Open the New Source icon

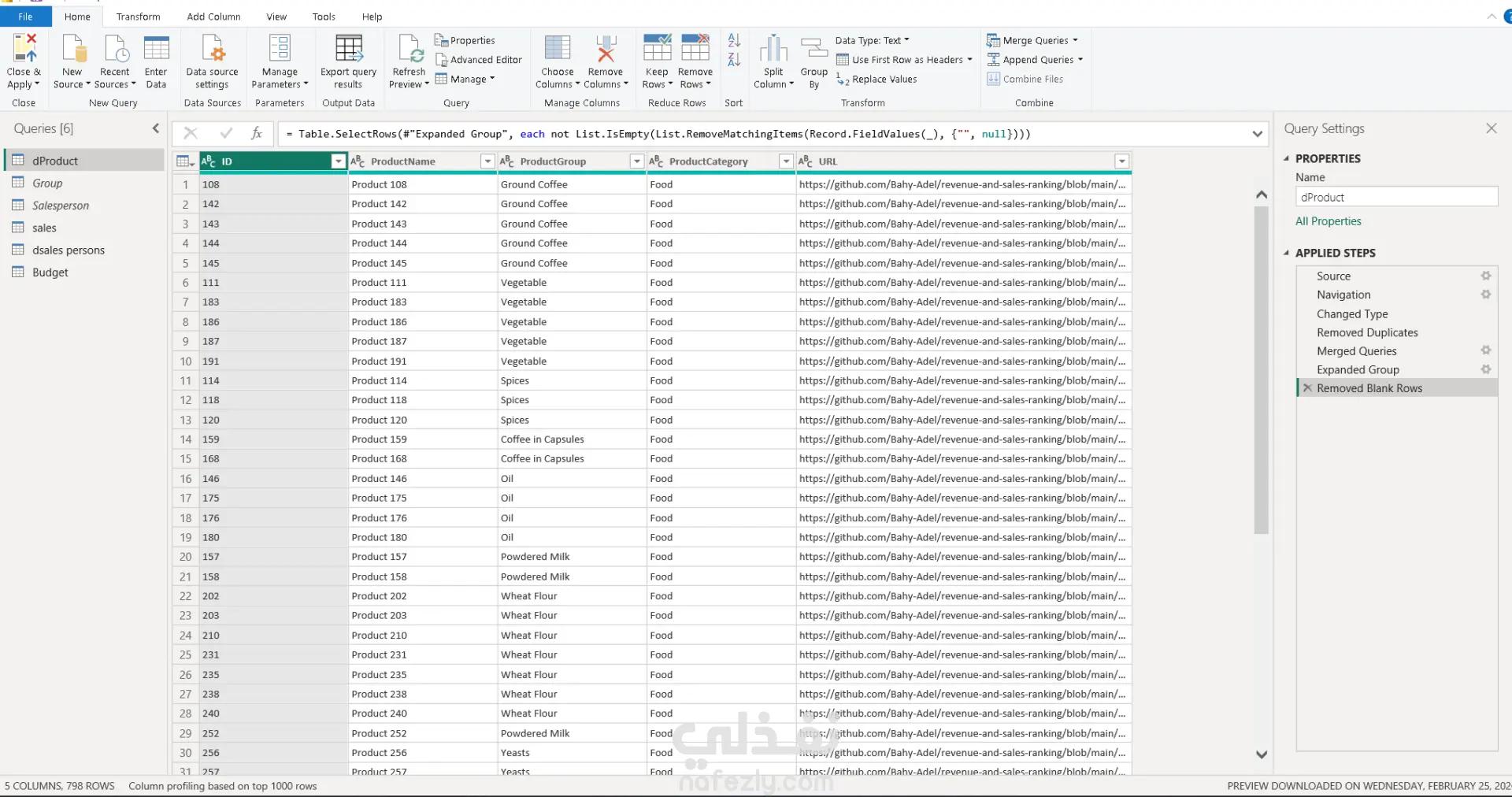click(73, 48)
